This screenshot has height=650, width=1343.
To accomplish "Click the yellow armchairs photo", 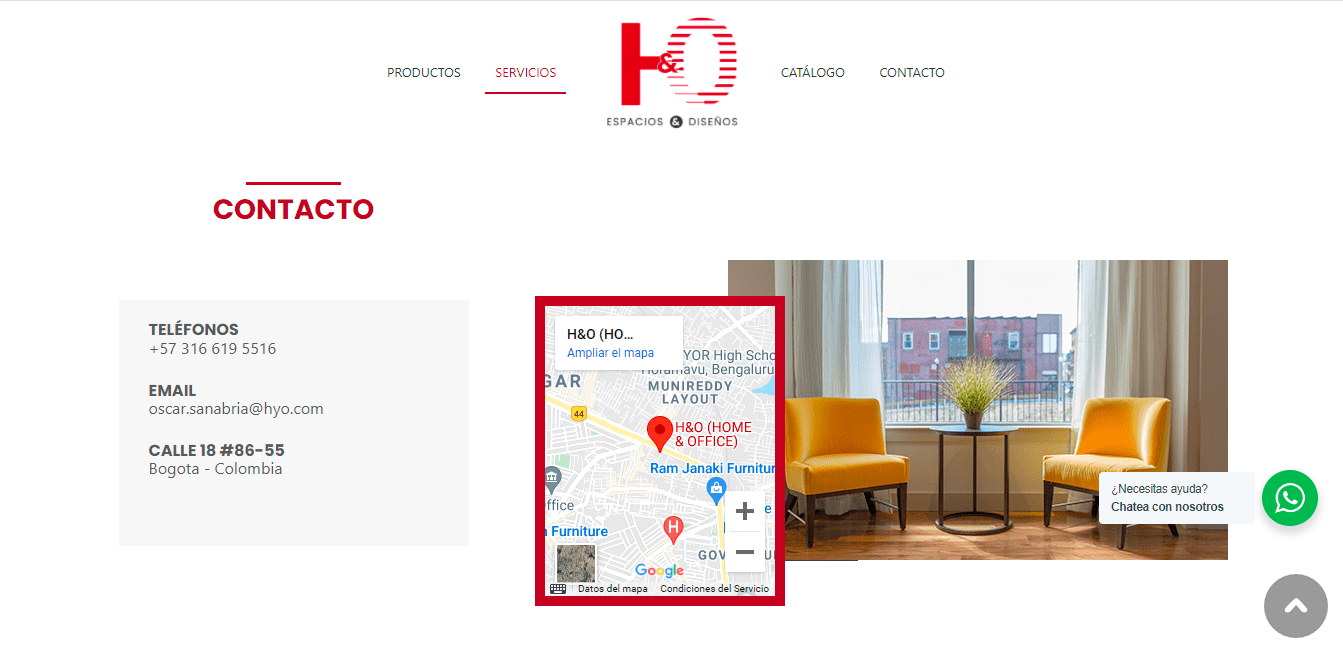I will click(x=978, y=410).
